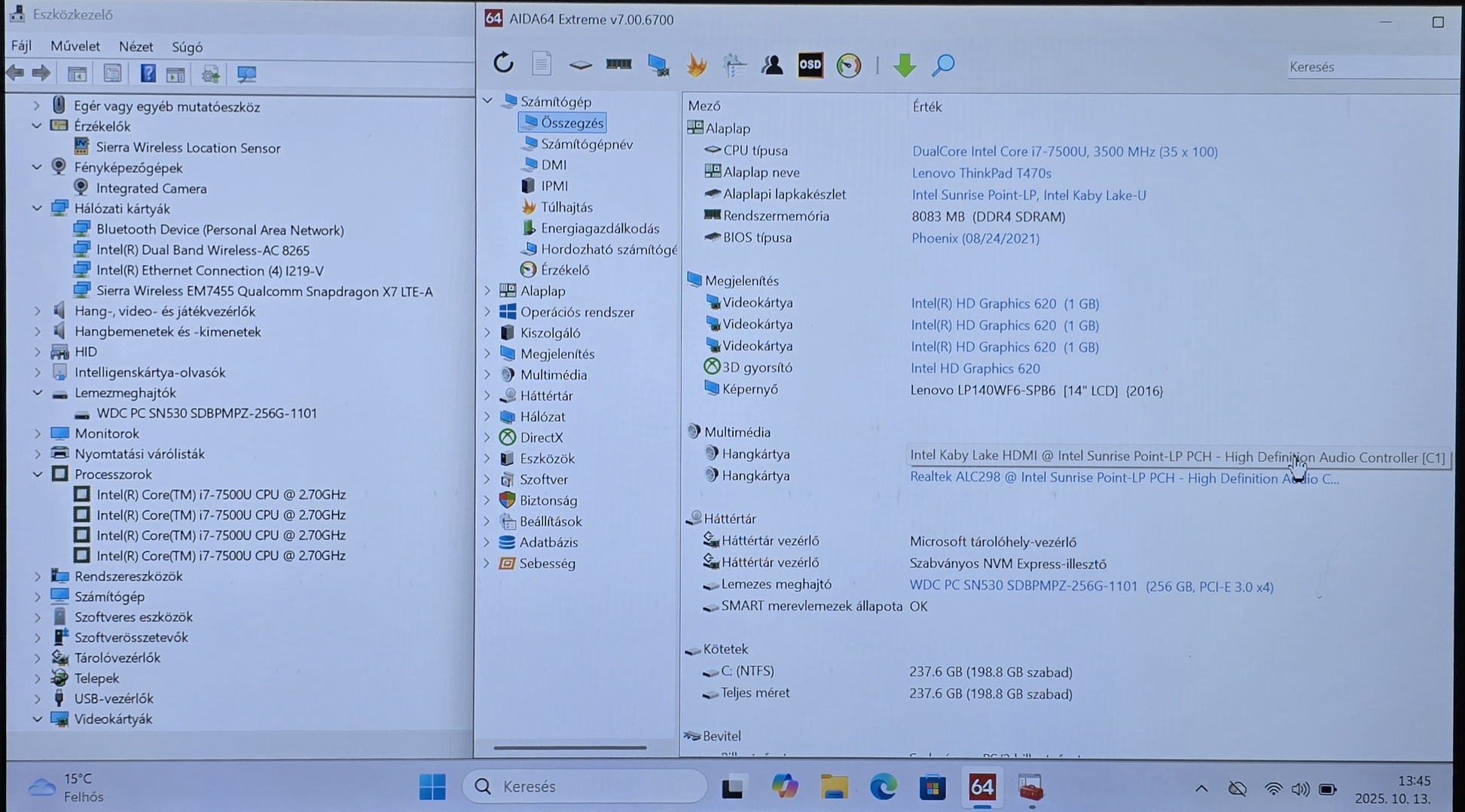Click the AIDA64 tree horizontal scrollbar
Screen dimensions: 1465x812
570,747
